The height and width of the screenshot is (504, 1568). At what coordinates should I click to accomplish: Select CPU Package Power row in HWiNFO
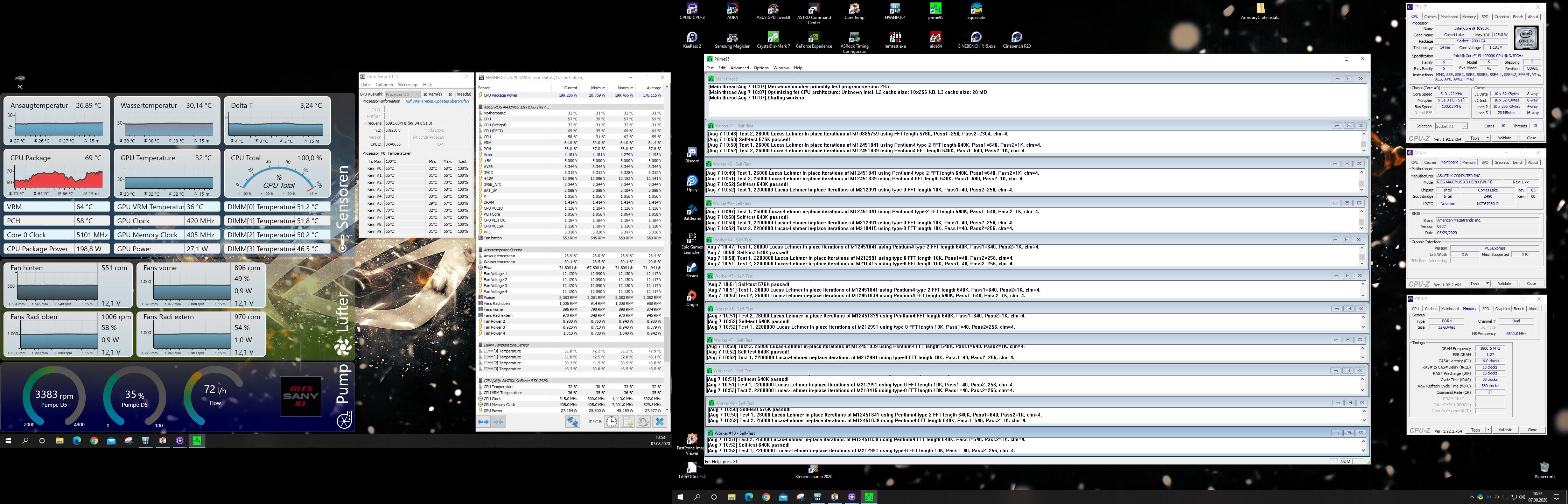[571, 95]
